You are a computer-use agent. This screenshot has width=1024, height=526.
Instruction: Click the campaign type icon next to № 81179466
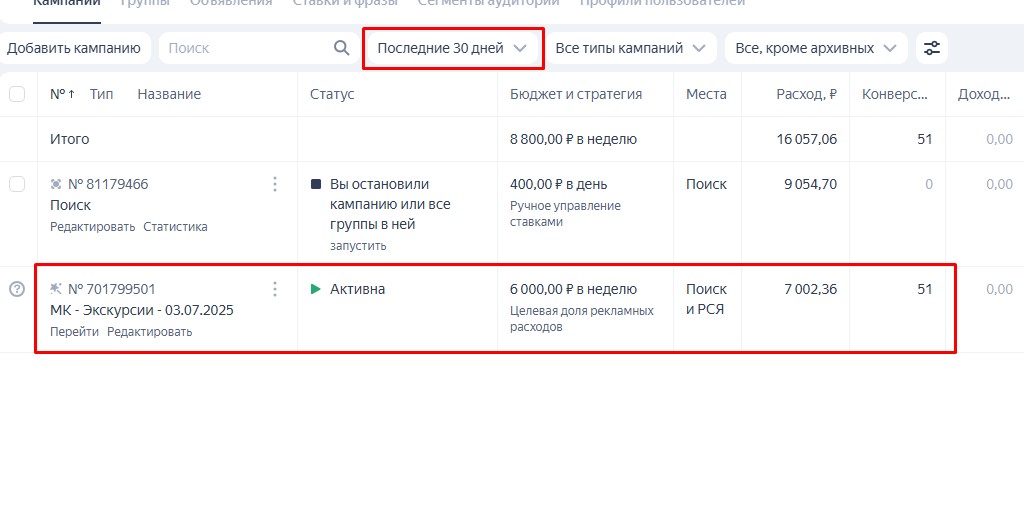[56, 184]
